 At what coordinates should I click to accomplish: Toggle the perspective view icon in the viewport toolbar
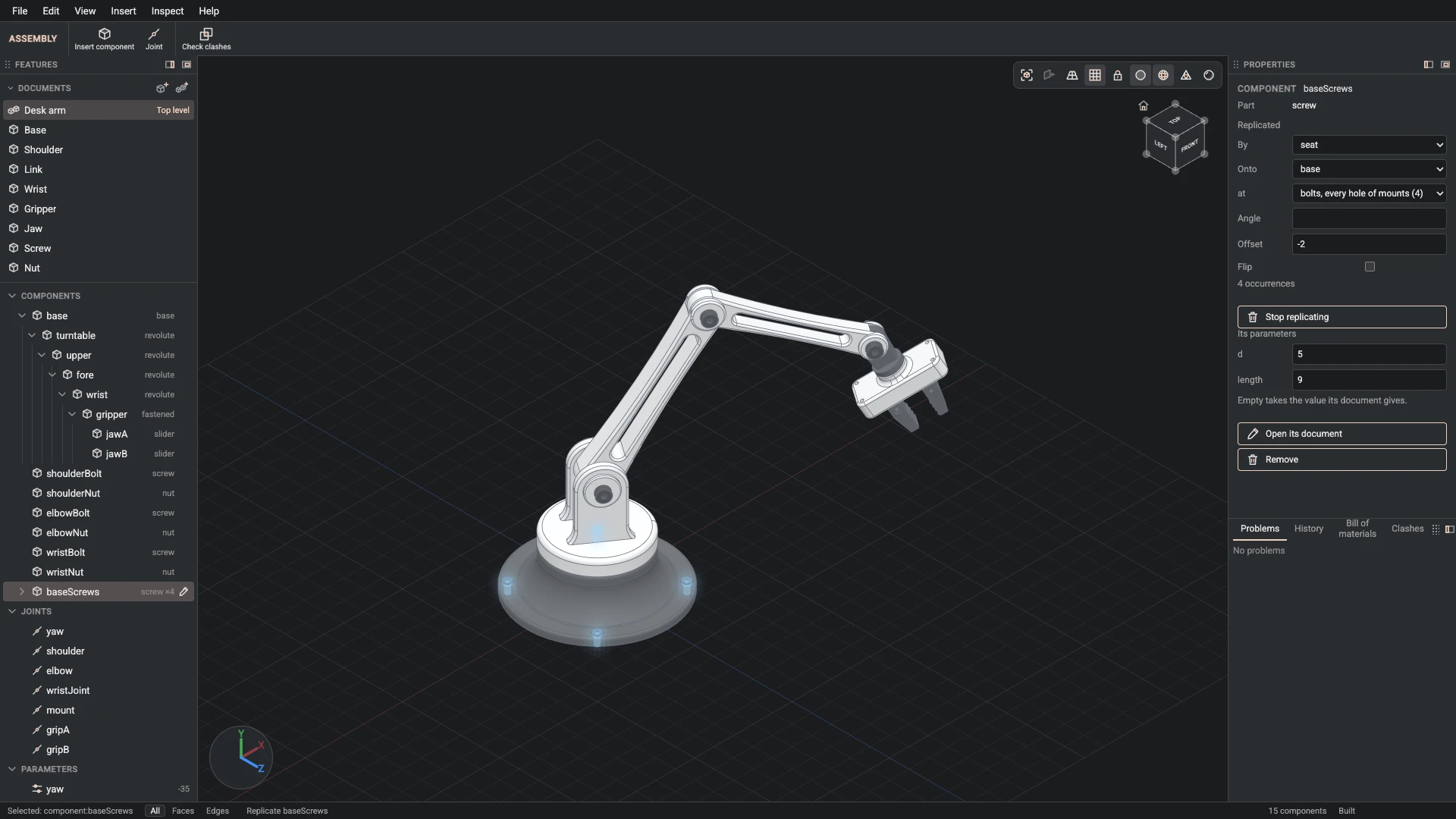coord(1072,75)
